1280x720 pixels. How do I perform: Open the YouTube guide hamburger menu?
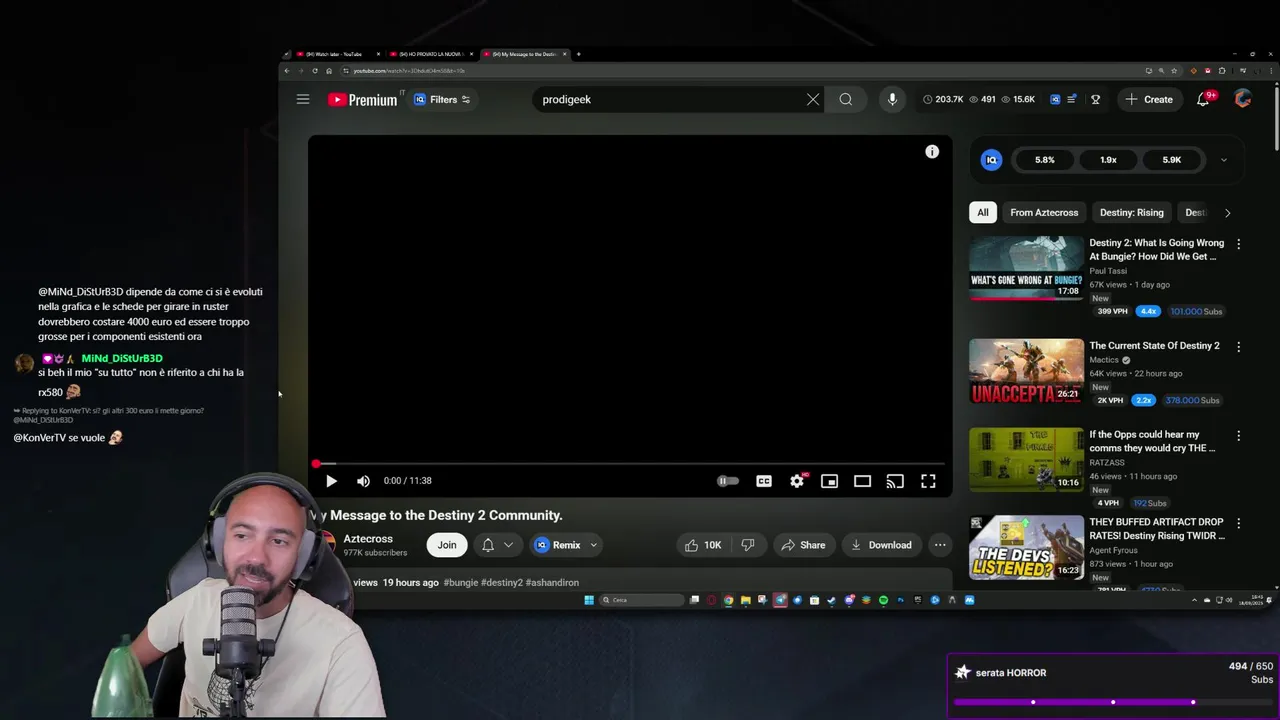tap(303, 99)
